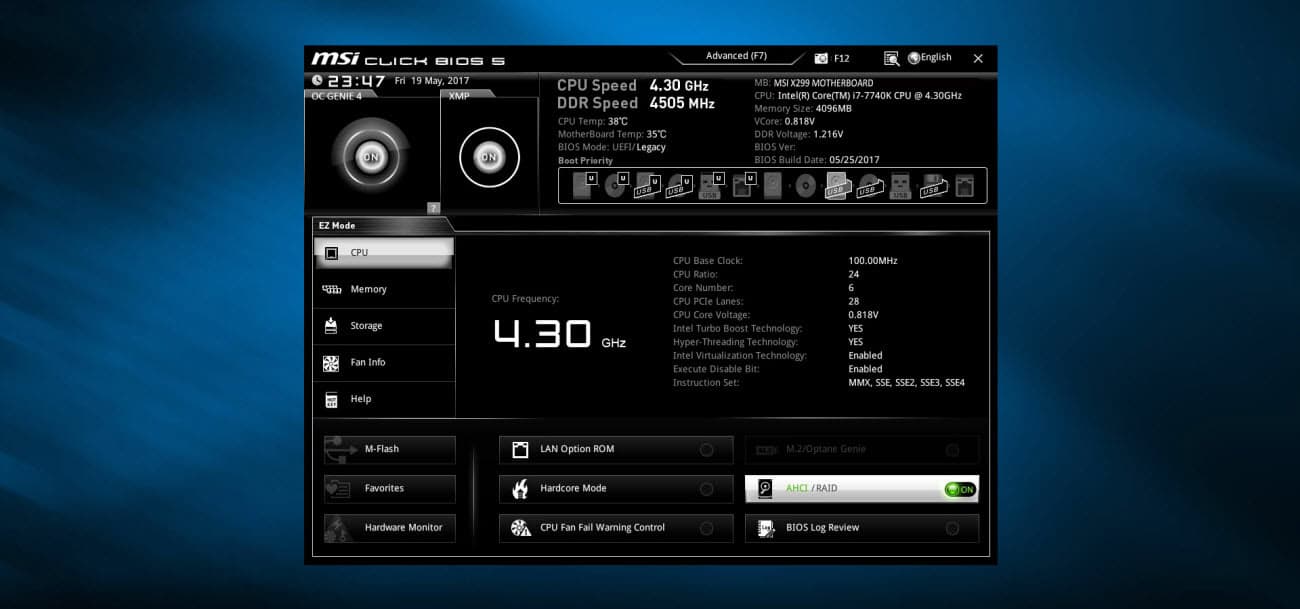Switch to the Storage section
The image size is (1300, 609).
[x=366, y=326]
